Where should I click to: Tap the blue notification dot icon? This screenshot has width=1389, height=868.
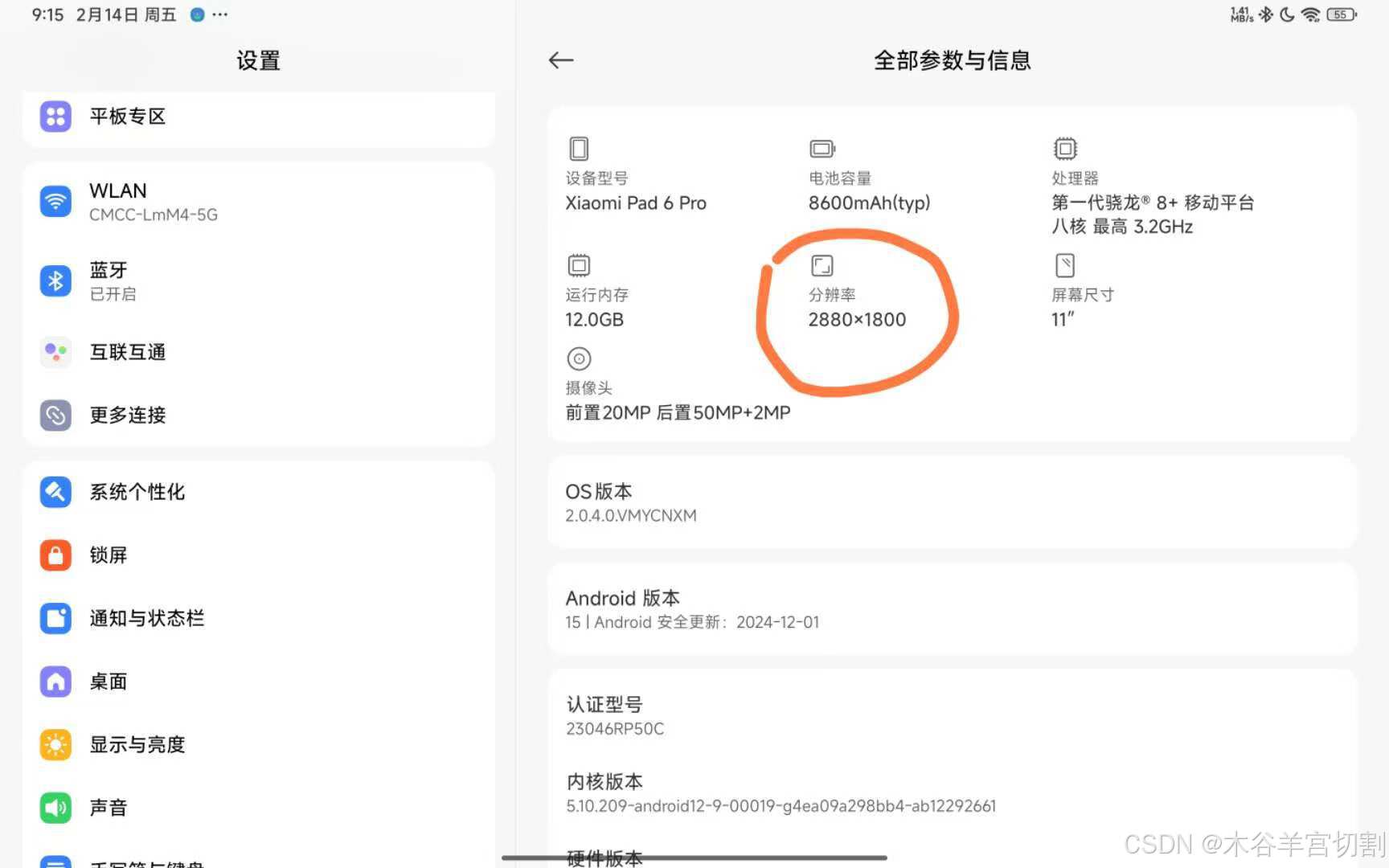point(197,14)
